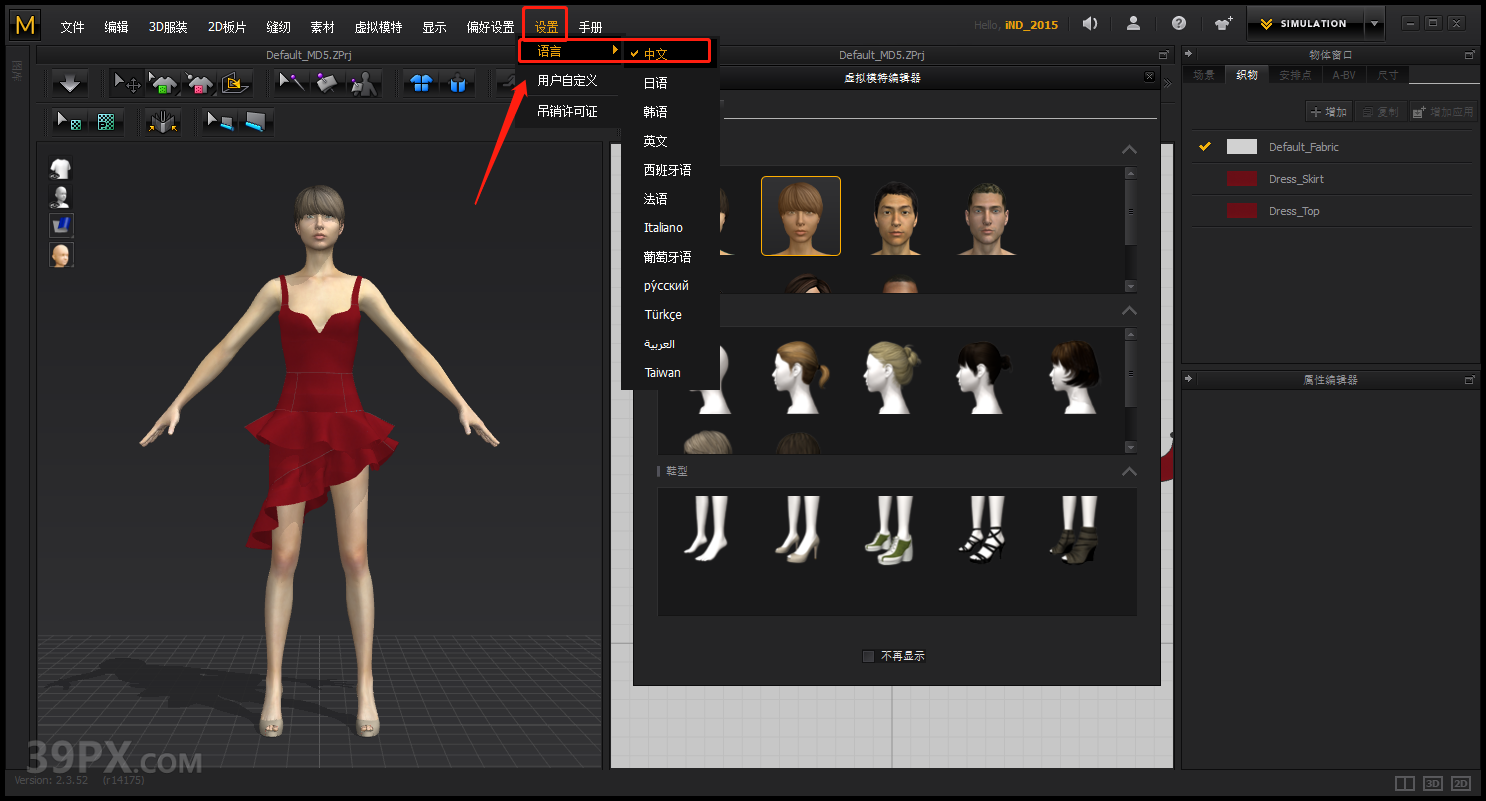Select the pink garment pin tool
Screen dimensions: 1486x801
coord(200,83)
